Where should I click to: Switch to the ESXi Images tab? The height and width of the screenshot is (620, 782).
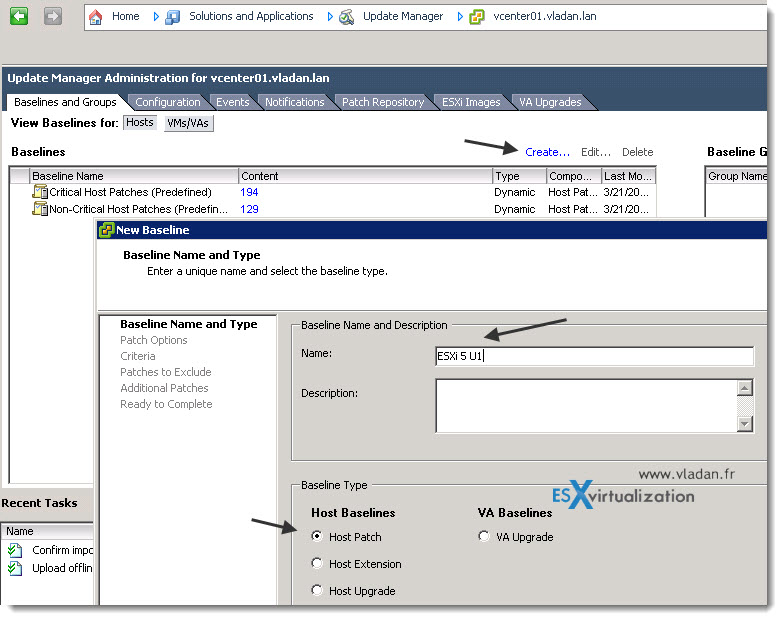(x=471, y=102)
